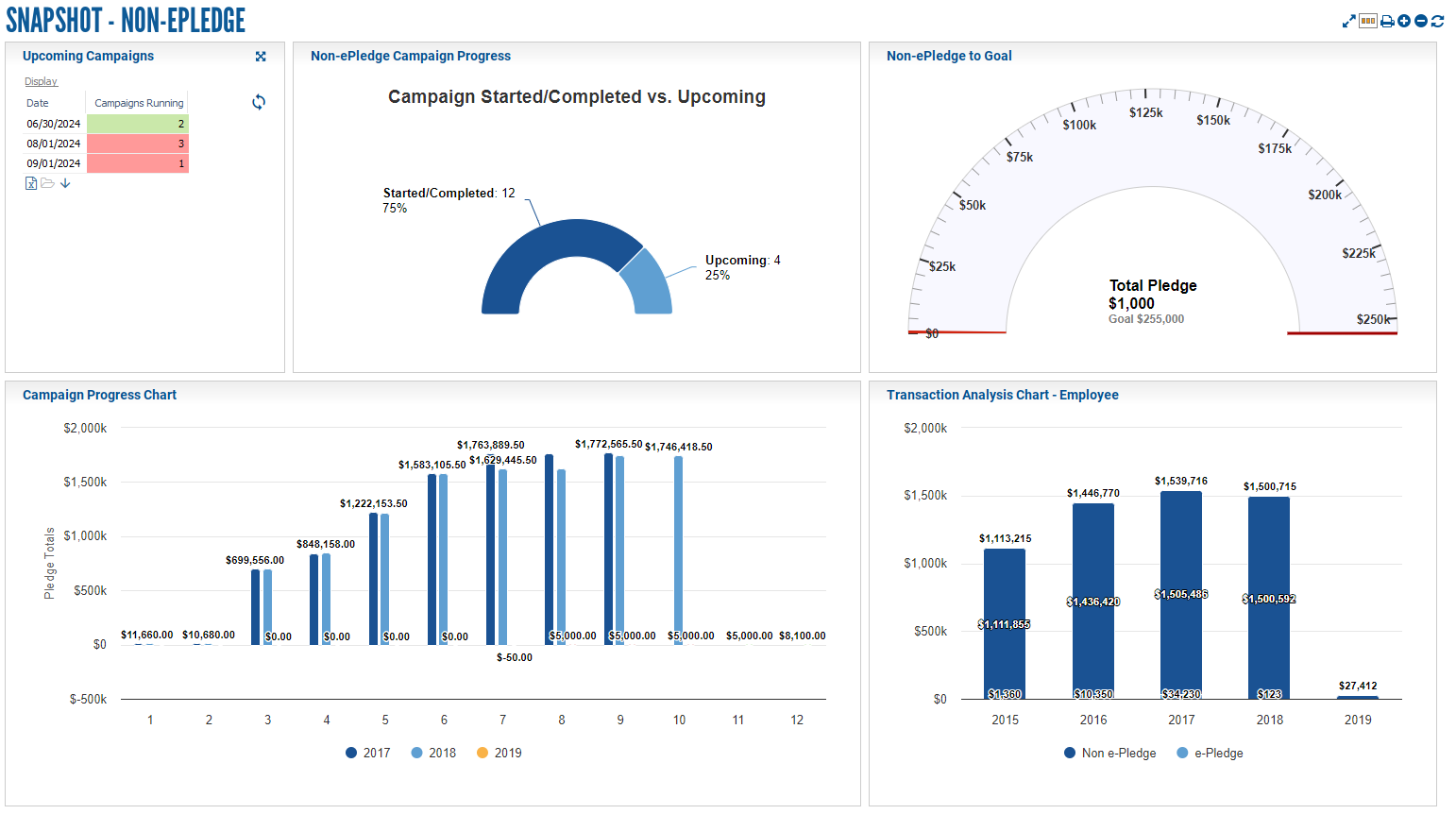
Task: Click the $699,556.00 data label
Action: 255,560
